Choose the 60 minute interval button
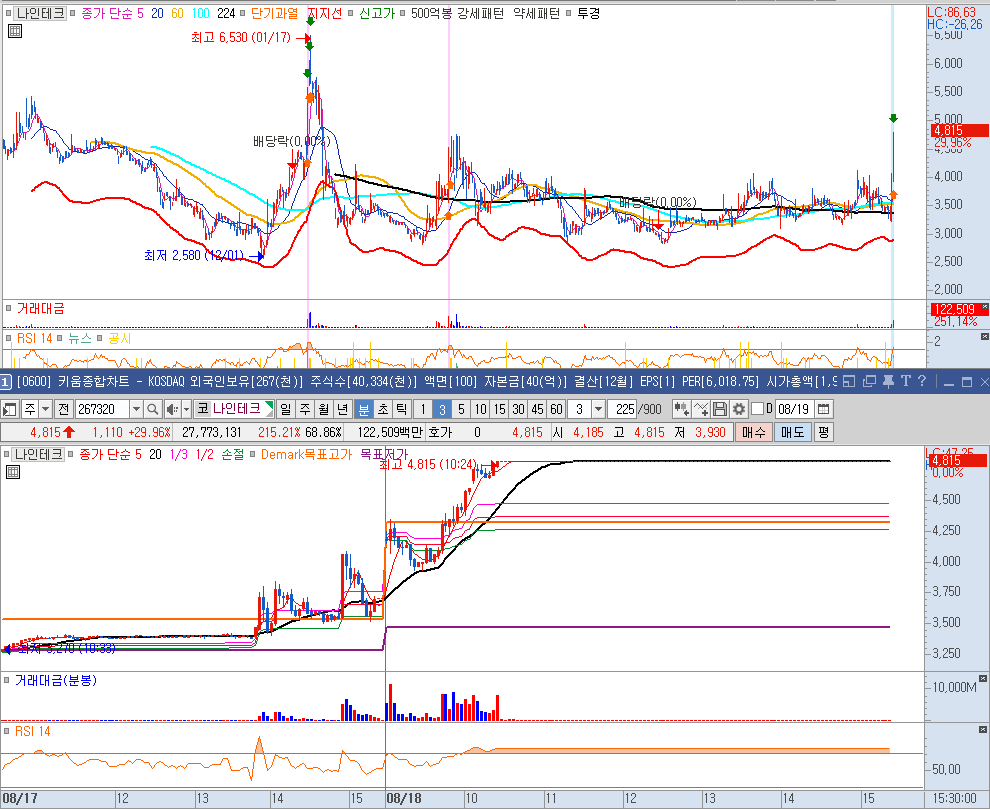 click(x=556, y=409)
